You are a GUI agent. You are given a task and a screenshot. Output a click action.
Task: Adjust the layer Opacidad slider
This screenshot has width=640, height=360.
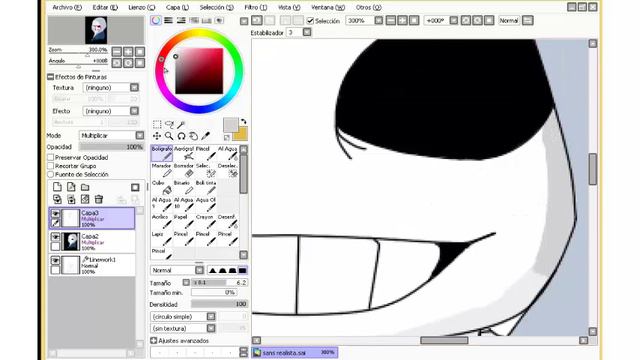pos(111,147)
